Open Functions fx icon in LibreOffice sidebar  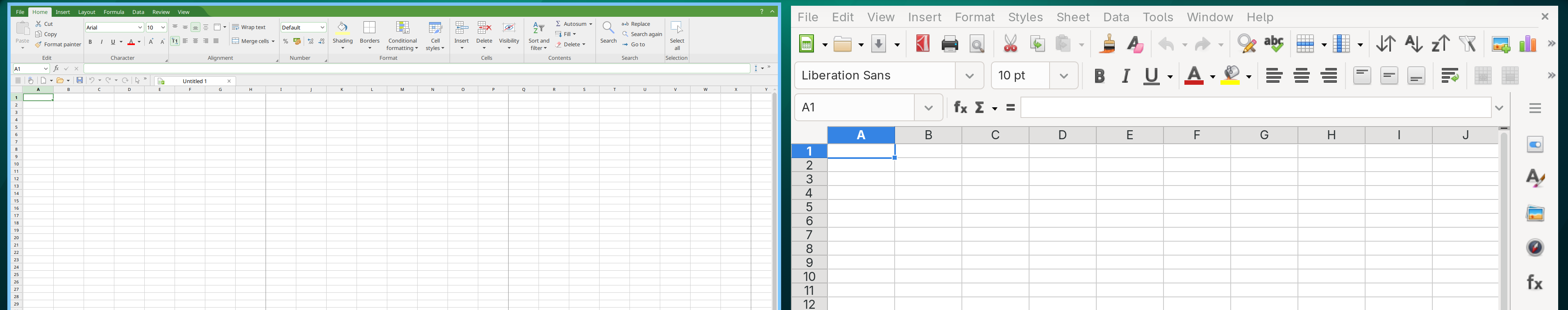click(x=1535, y=282)
